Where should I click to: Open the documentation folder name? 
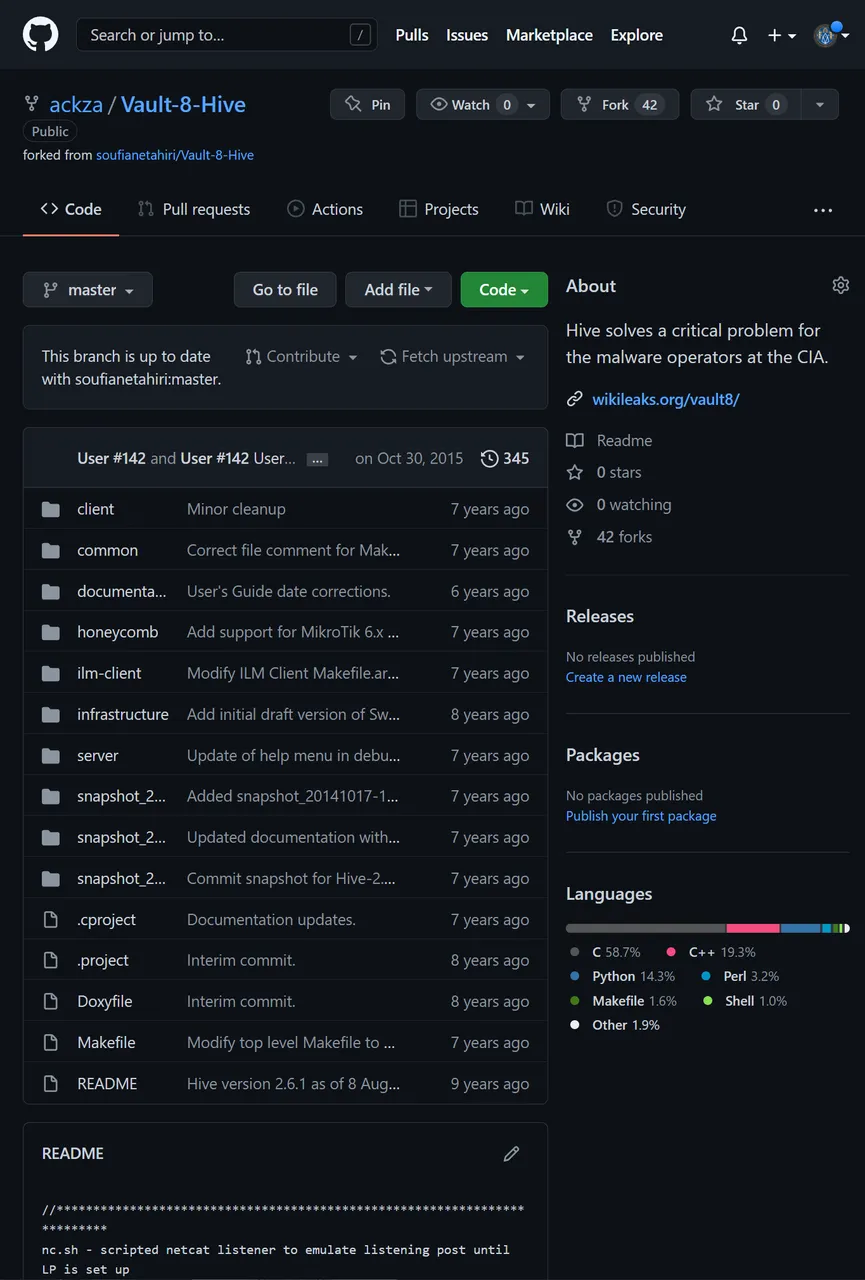click(122, 591)
